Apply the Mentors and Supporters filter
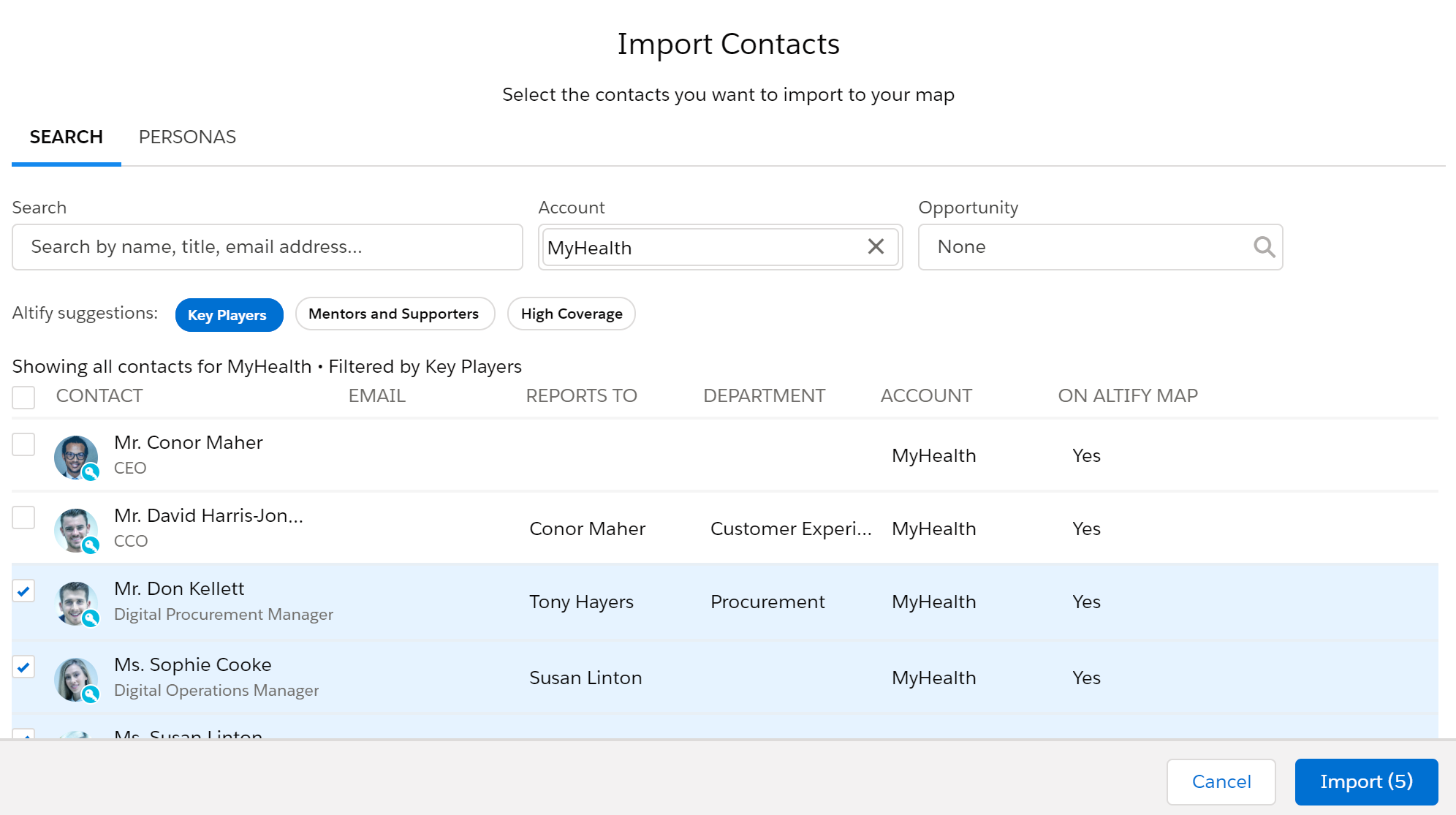The height and width of the screenshot is (815, 1456). (395, 314)
